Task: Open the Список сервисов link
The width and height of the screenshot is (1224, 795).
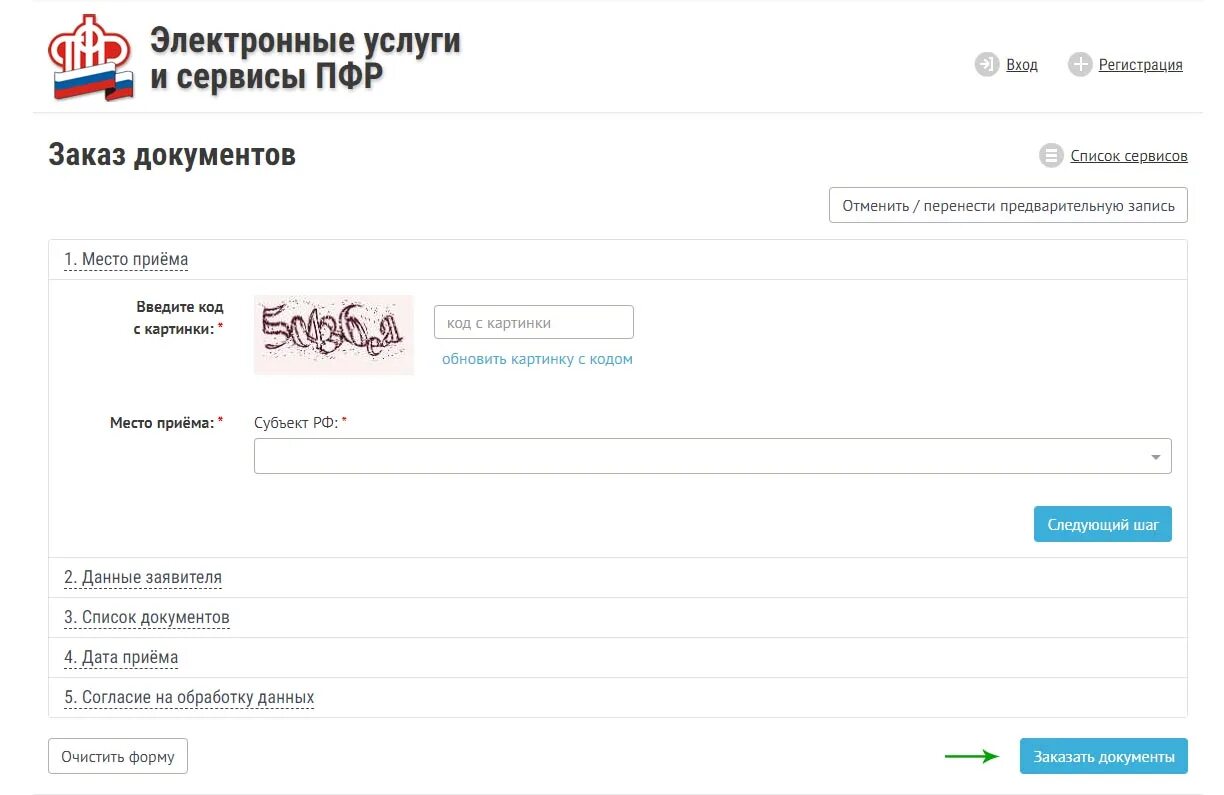Action: [1129, 156]
